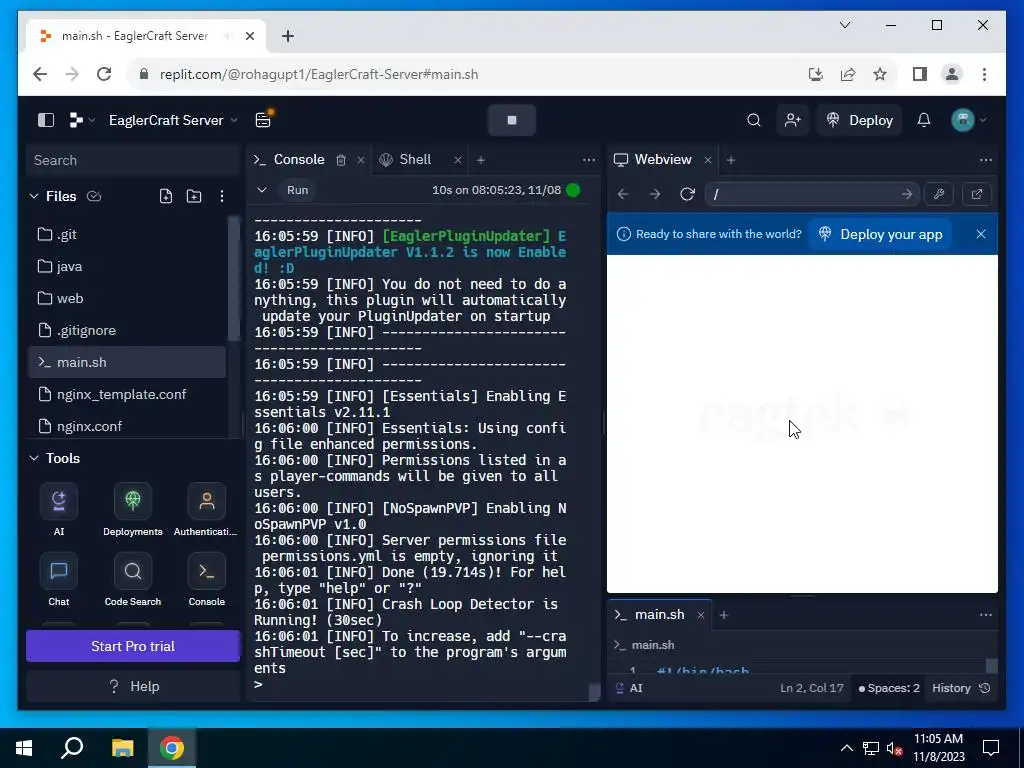Click the Webview URL path field
Image resolution: width=1024 pixels, height=768 pixels.
812,194
